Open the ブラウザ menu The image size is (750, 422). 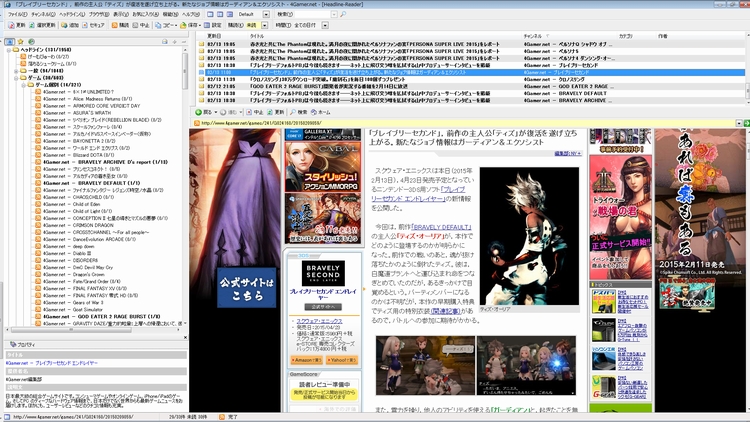(x=99, y=14)
